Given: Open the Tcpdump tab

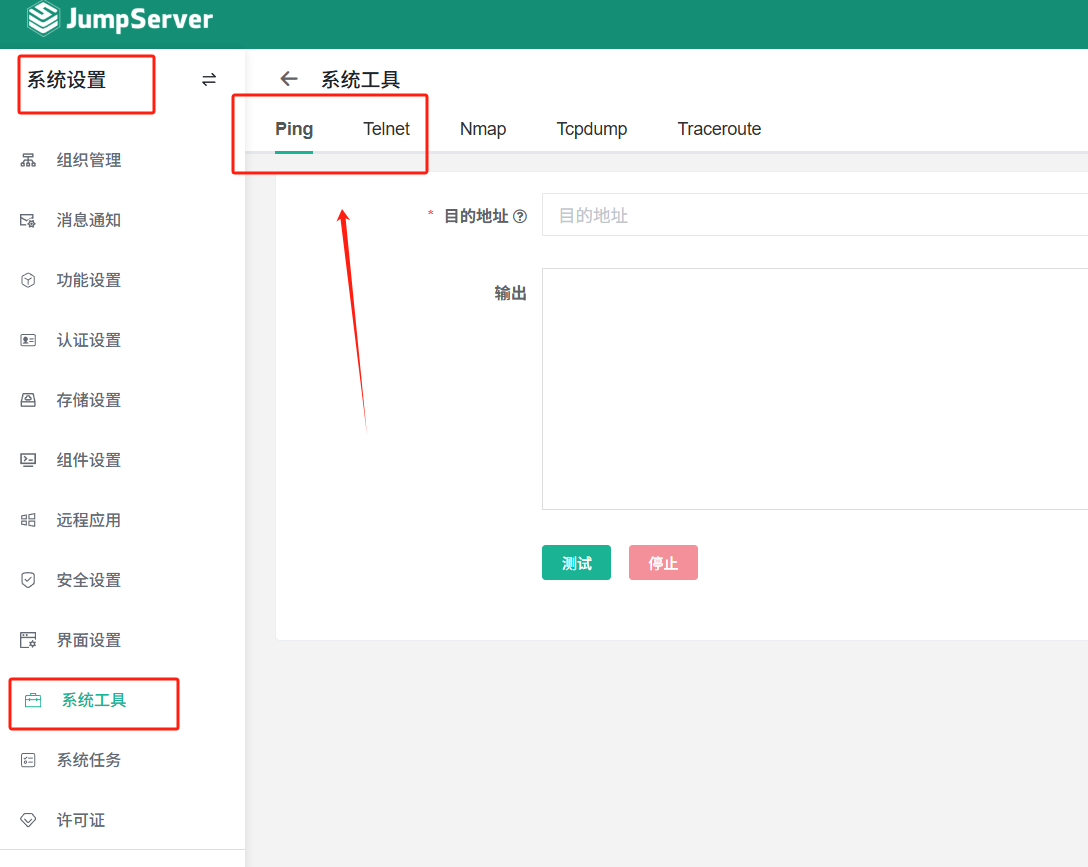Looking at the screenshot, I should point(592,129).
